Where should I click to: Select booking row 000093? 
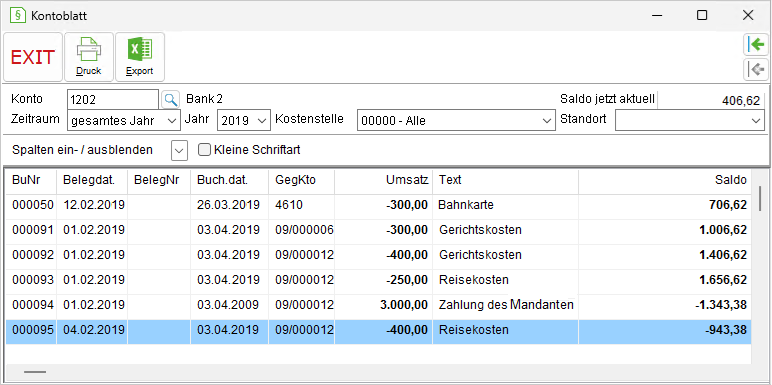point(379,280)
